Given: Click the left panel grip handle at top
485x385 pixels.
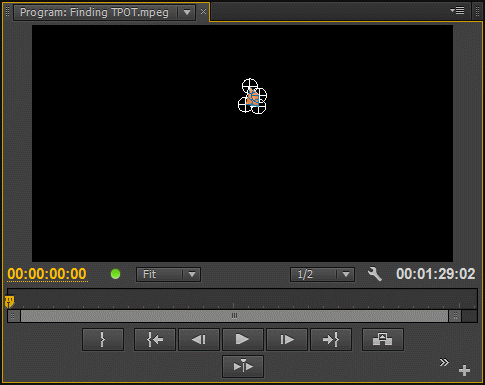Looking at the screenshot, I should [x=7, y=11].
